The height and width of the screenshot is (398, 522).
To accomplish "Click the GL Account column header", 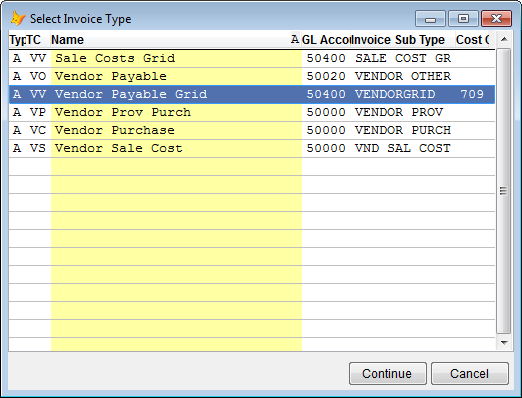I will (x=326, y=40).
